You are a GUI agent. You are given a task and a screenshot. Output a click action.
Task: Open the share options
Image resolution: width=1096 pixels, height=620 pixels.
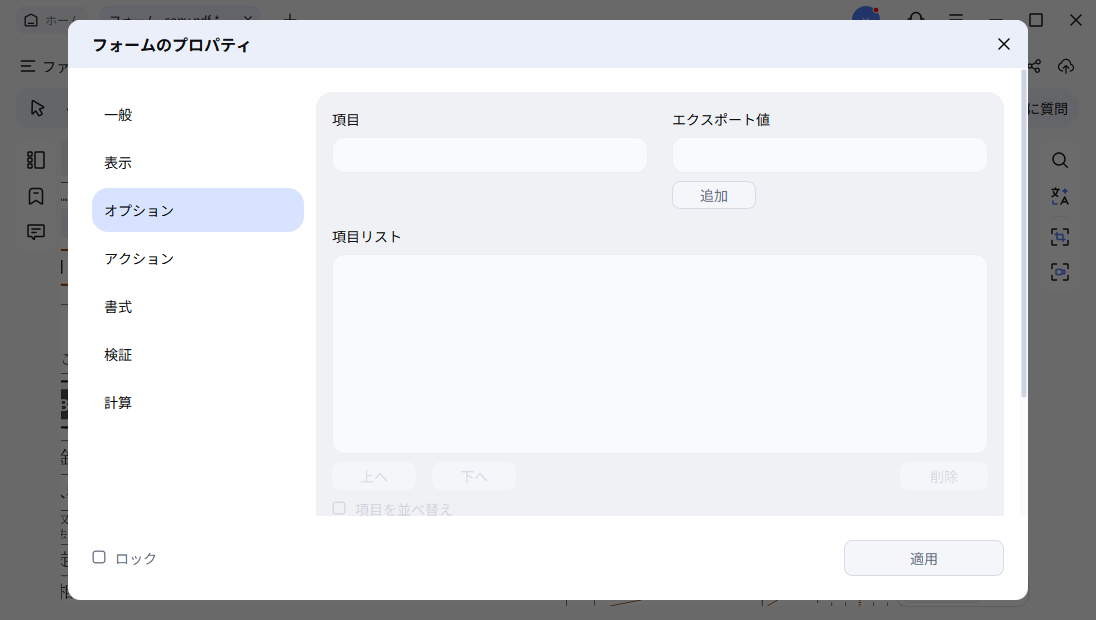click(1033, 67)
